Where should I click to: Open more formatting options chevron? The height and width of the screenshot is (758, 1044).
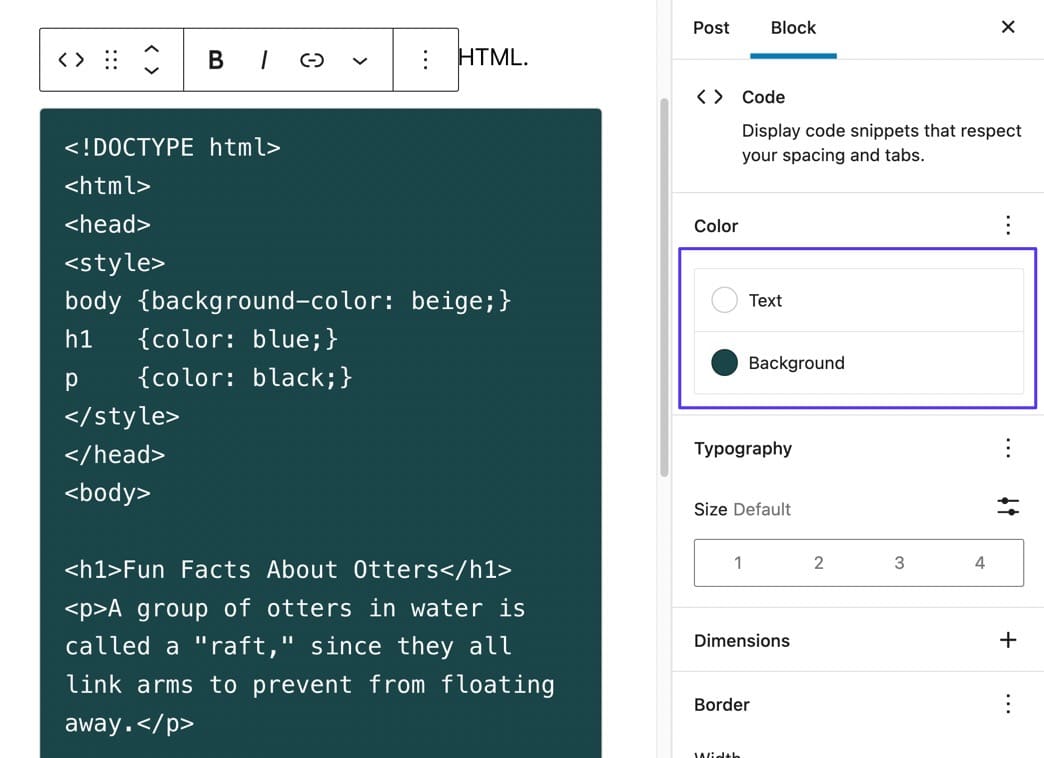tap(360, 61)
